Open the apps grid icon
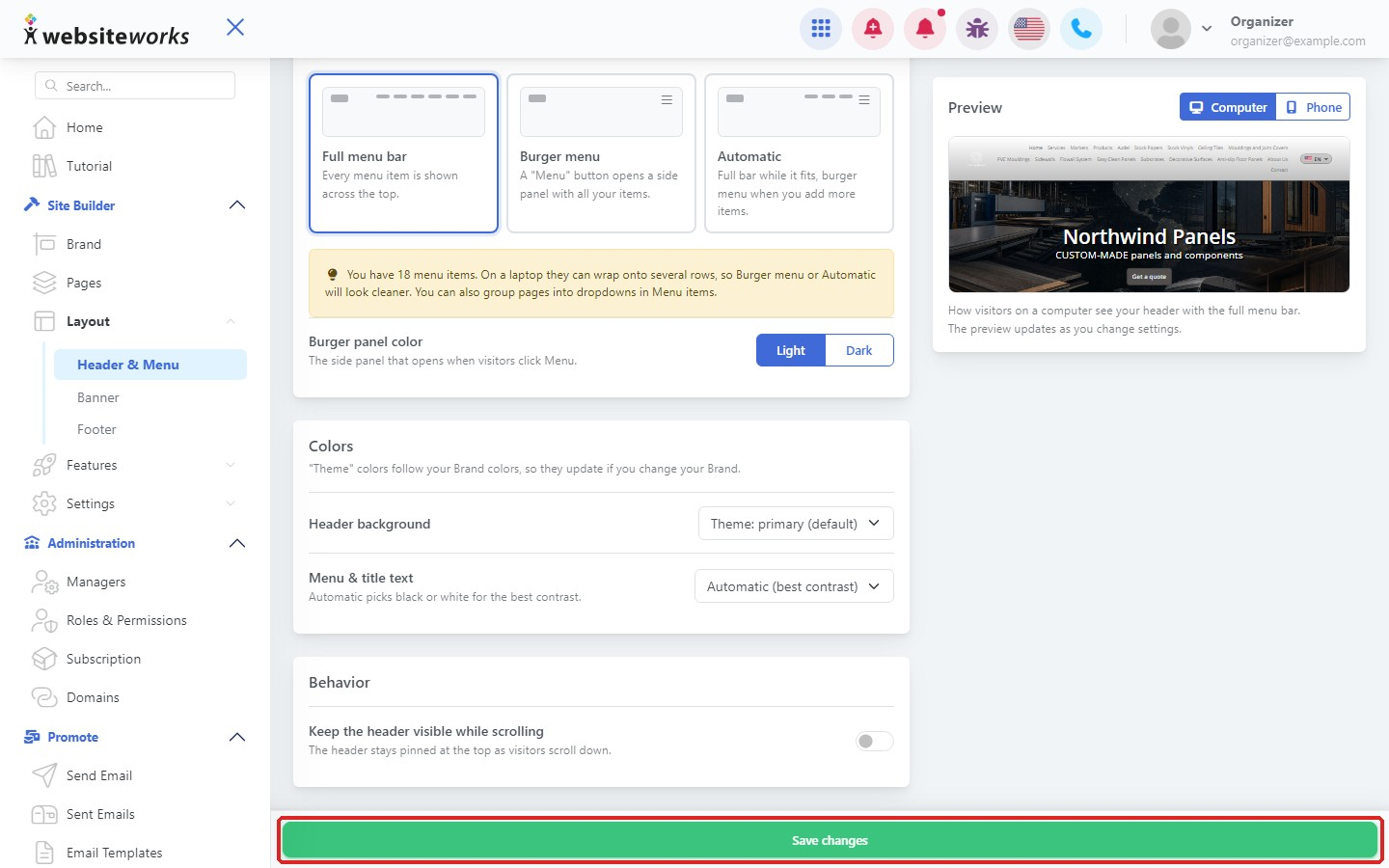Image resolution: width=1389 pixels, height=868 pixels. click(821, 29)
